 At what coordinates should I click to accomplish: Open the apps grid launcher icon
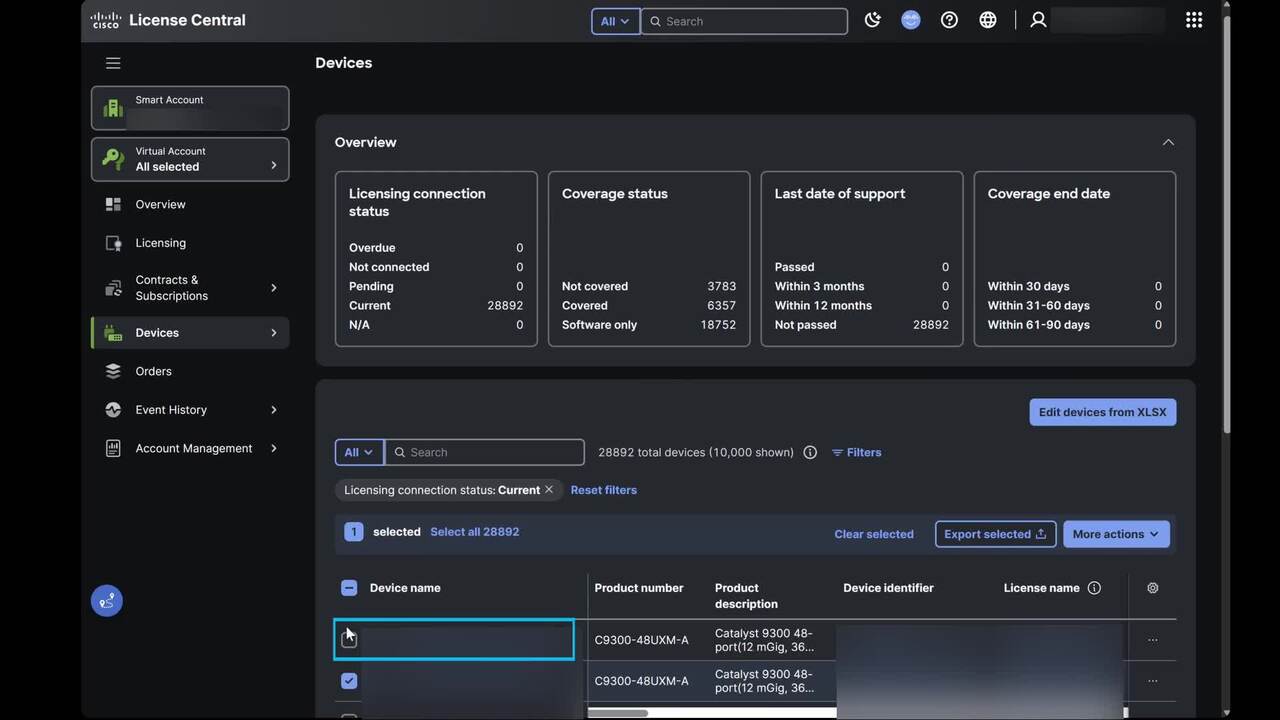1193,20
